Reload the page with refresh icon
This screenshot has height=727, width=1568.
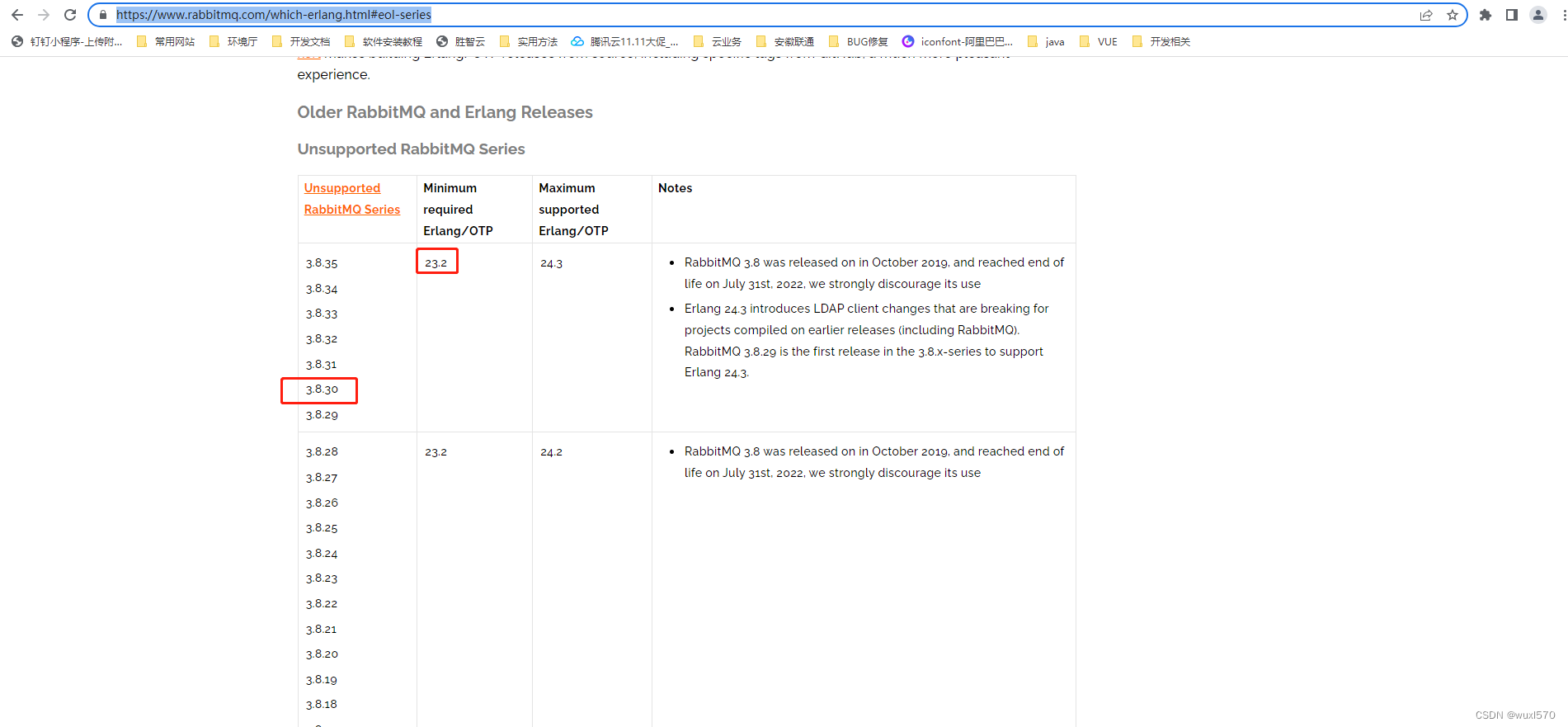click(x=70, y=15)
